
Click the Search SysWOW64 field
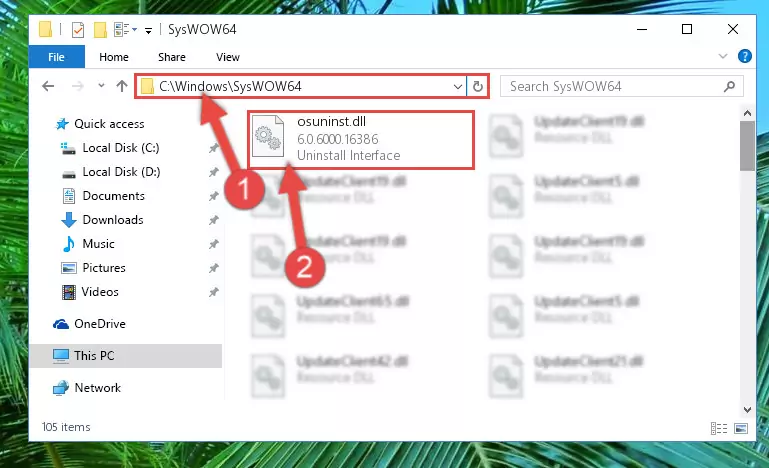[x=621, y=86]
